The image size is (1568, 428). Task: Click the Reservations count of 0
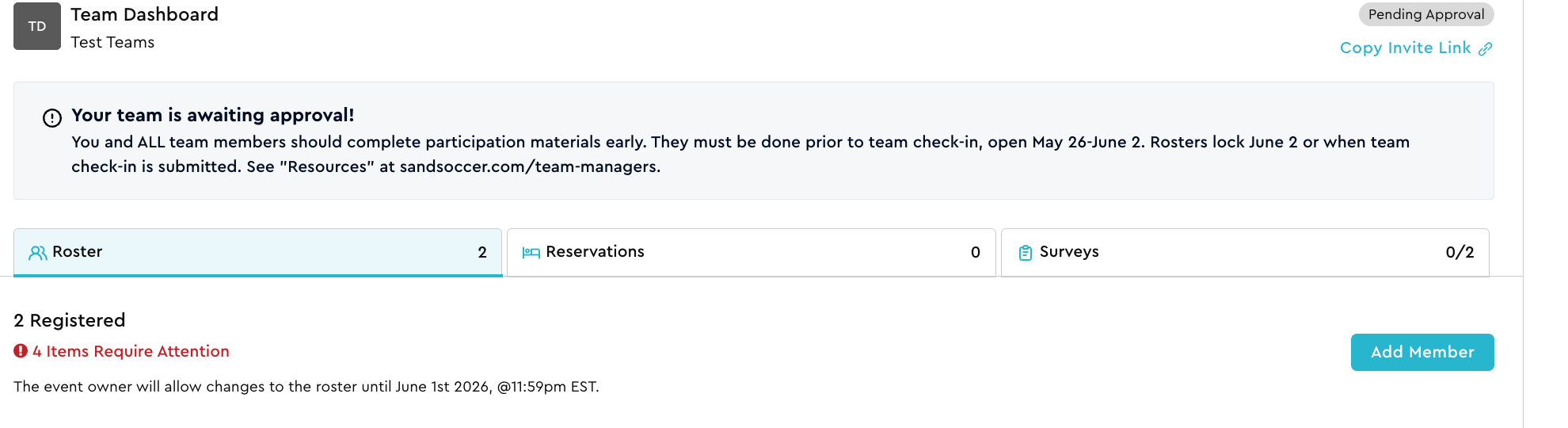pos(976,252)
